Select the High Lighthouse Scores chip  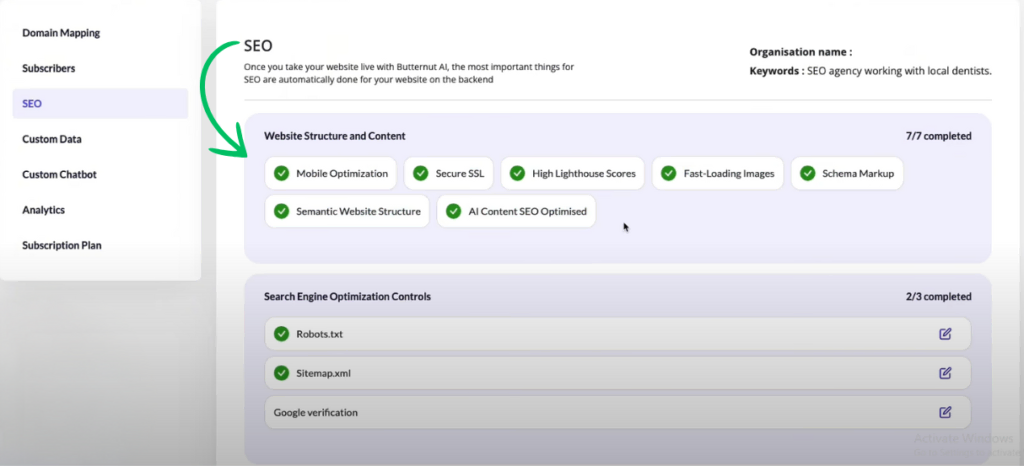click(x=573, y=173)
